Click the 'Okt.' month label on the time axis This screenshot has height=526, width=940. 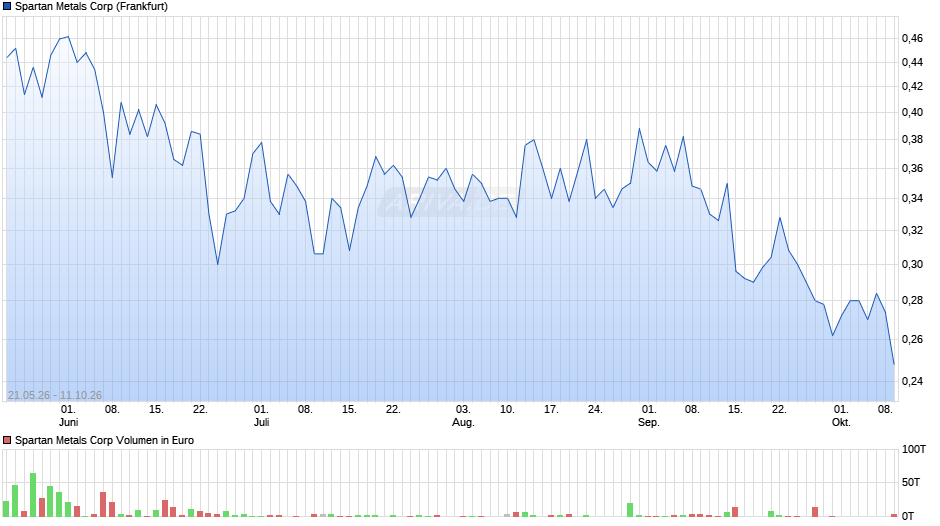(841, 422)
